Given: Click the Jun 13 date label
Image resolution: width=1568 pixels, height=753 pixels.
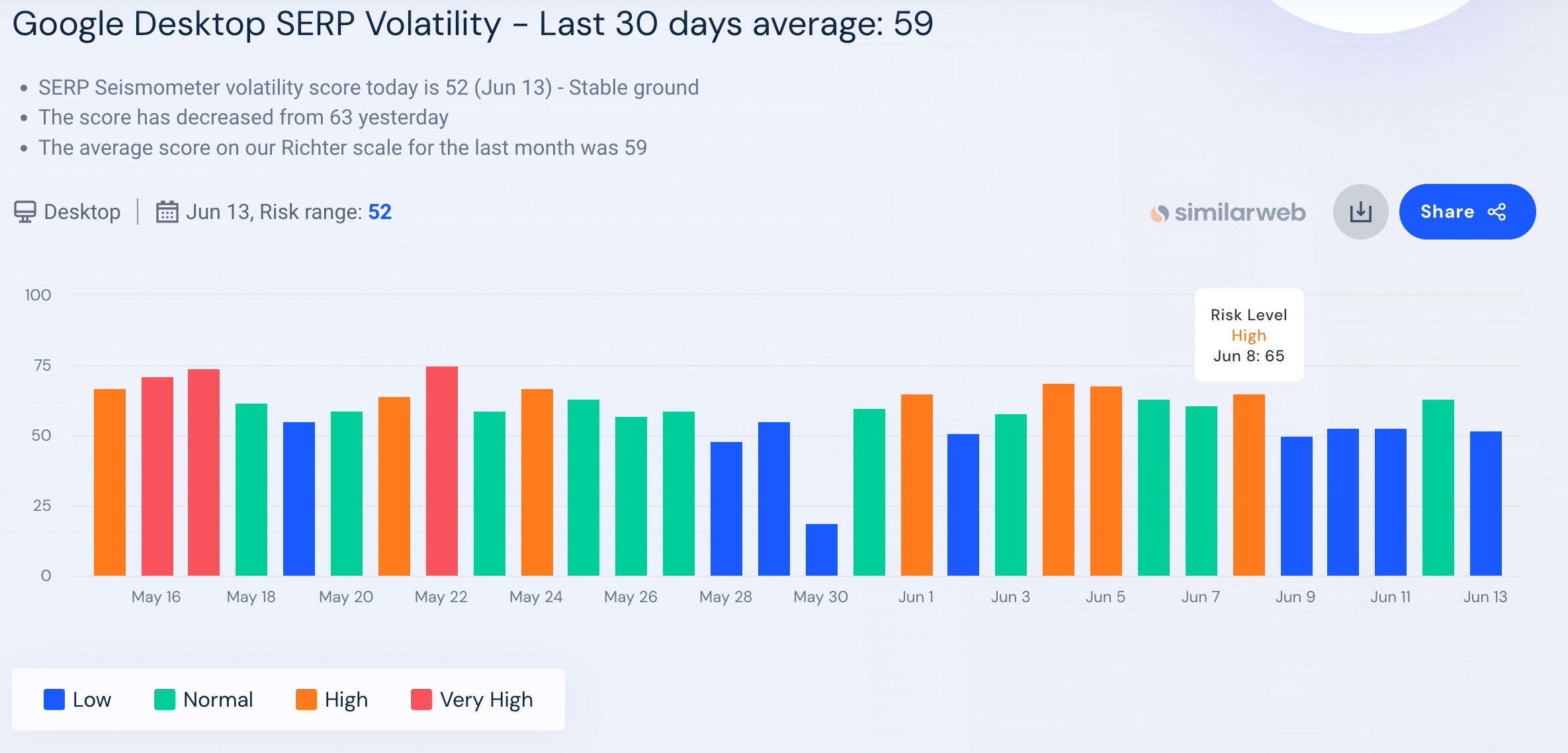Looking at the screenshot, I should coord(1485,597).
